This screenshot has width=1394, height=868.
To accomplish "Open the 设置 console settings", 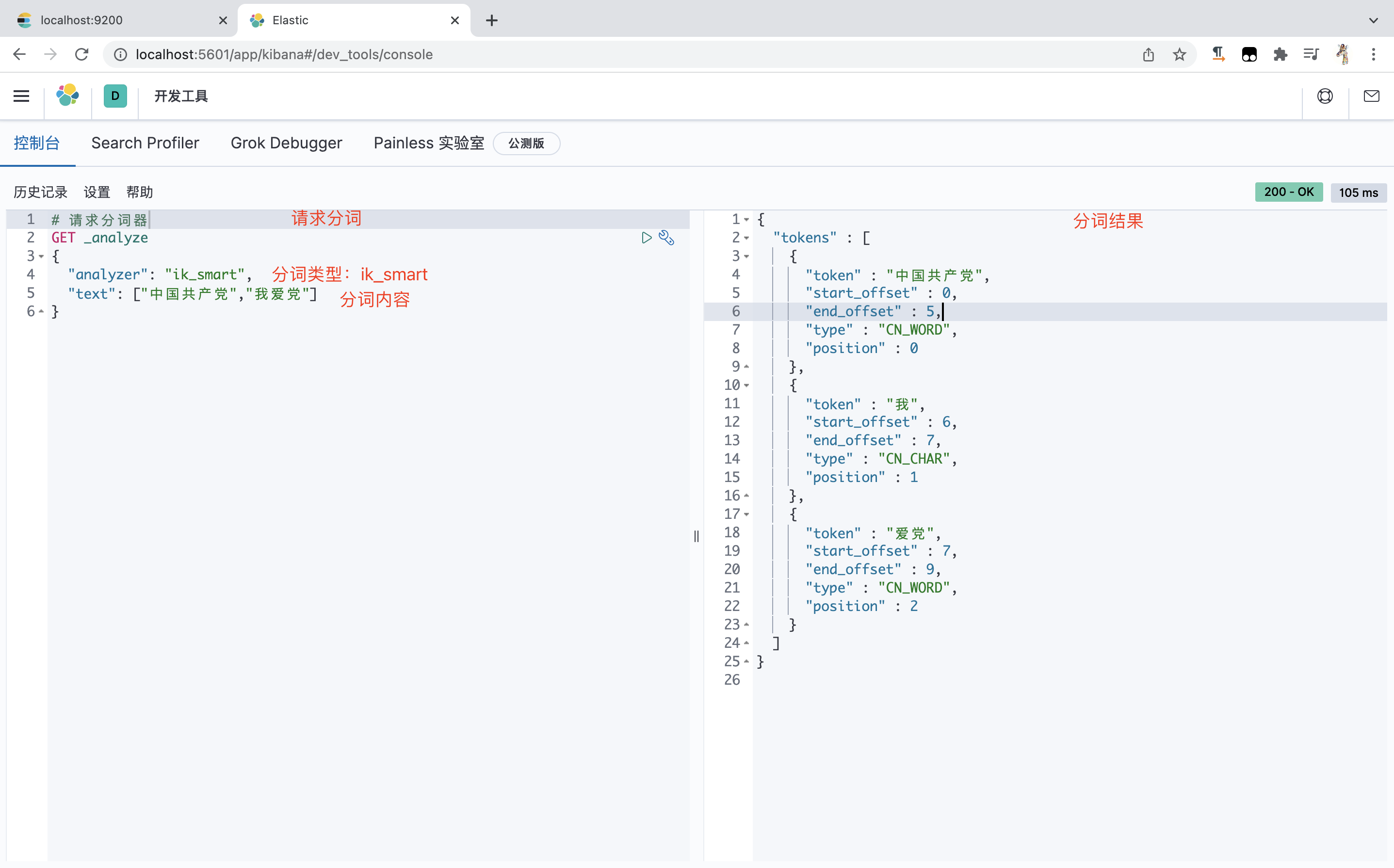I will pos(97,193).
